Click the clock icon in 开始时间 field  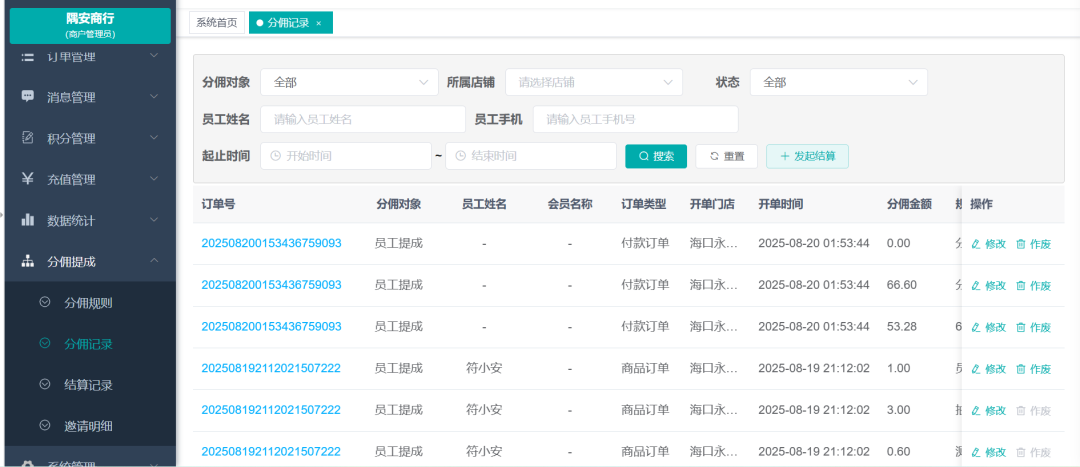pyautogui.click(x=276, y=157)
